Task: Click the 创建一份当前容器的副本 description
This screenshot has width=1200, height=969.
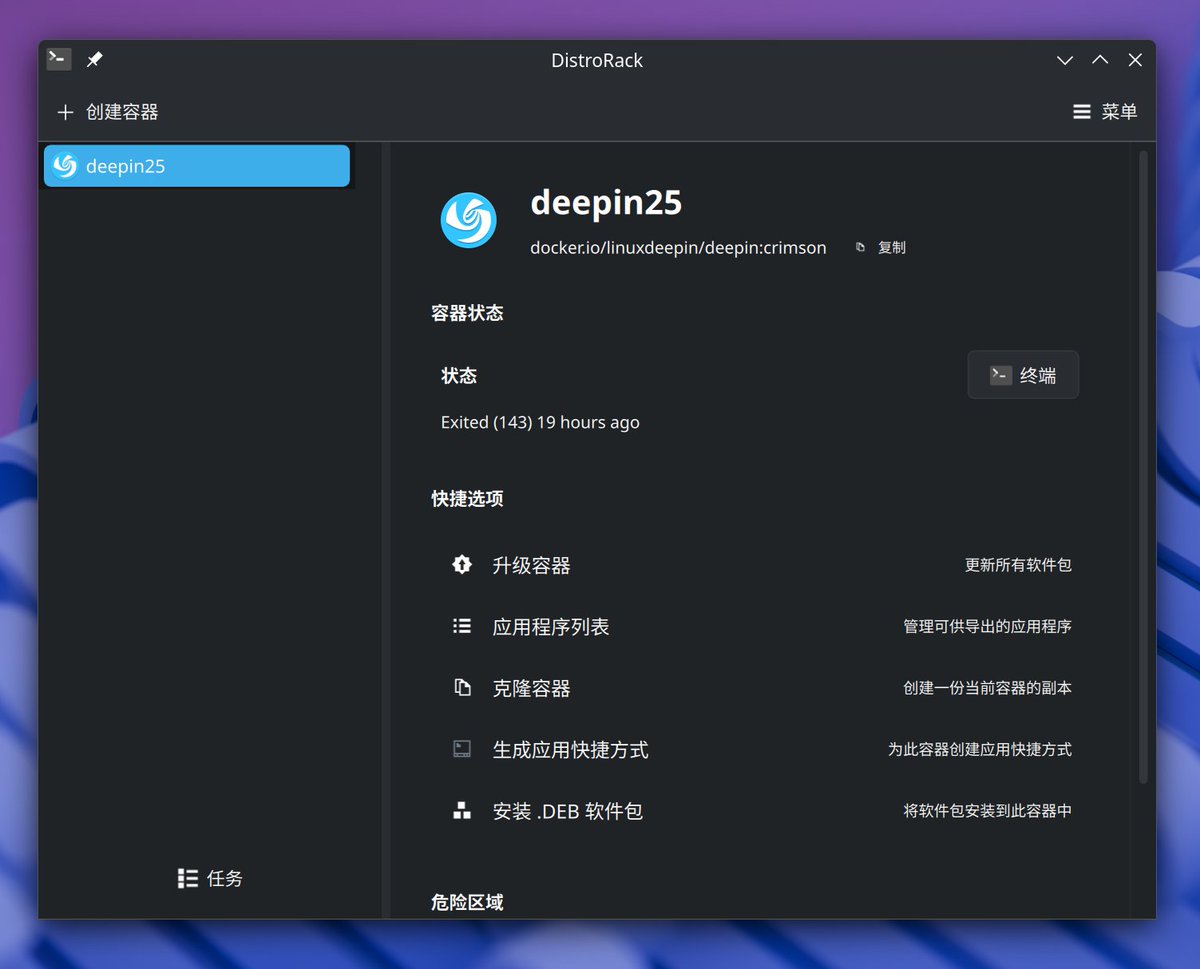Action: tap(987, 688)
